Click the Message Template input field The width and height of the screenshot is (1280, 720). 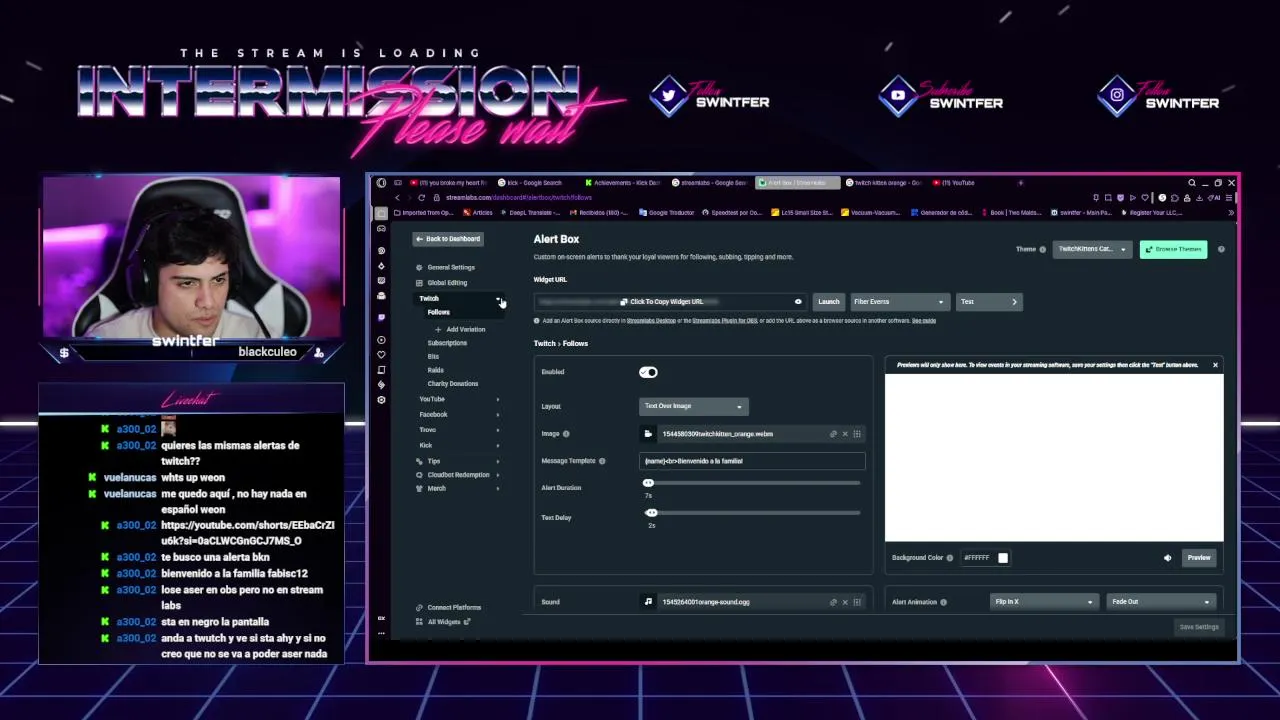tap(752, 461)
